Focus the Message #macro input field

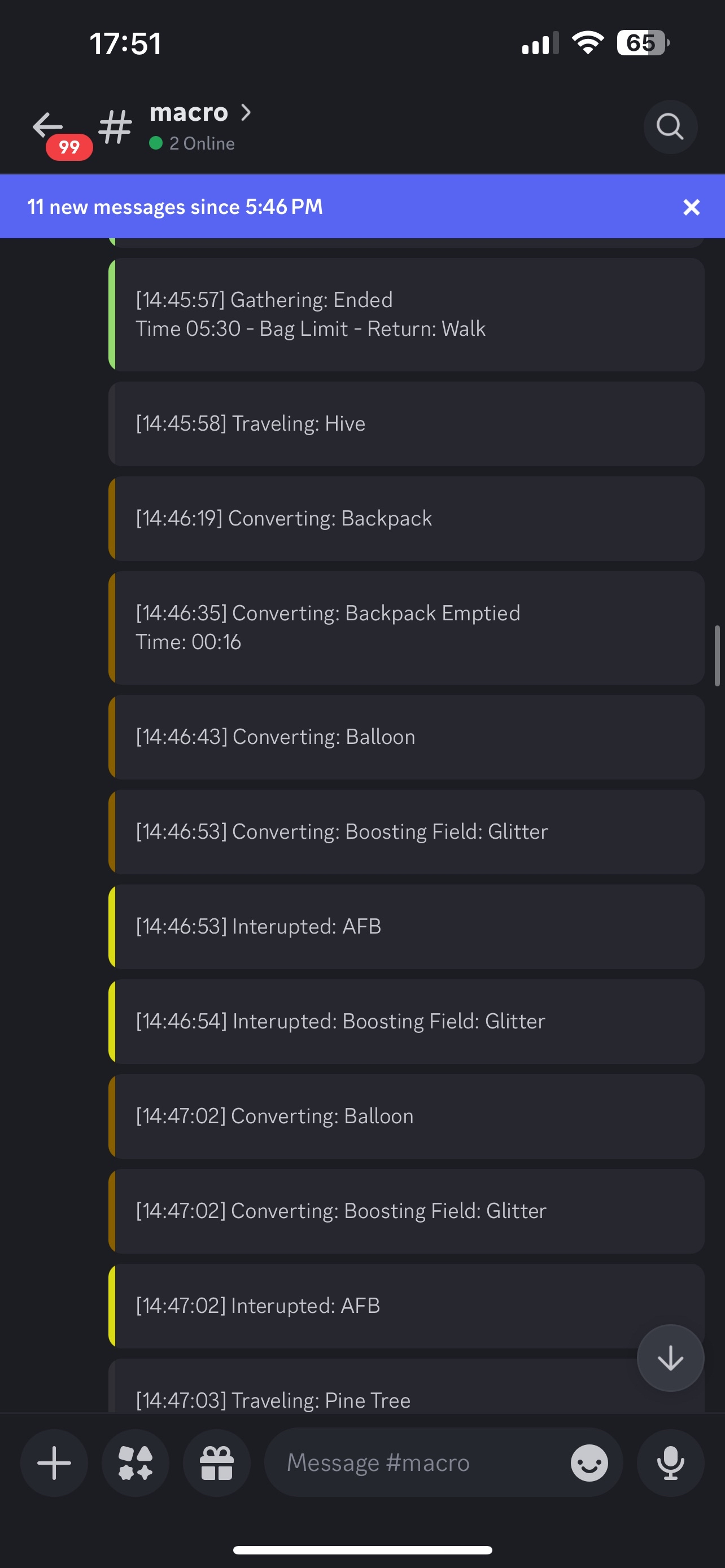(414, 1462)
